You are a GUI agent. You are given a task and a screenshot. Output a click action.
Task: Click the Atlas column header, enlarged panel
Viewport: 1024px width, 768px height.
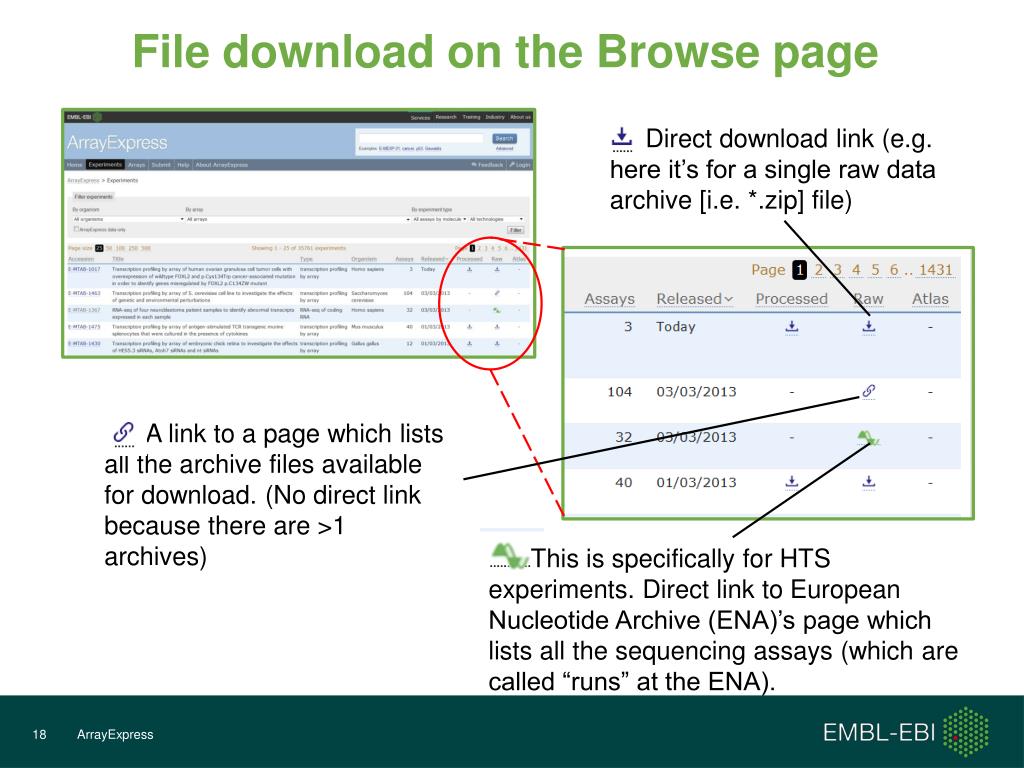(930, 298)
